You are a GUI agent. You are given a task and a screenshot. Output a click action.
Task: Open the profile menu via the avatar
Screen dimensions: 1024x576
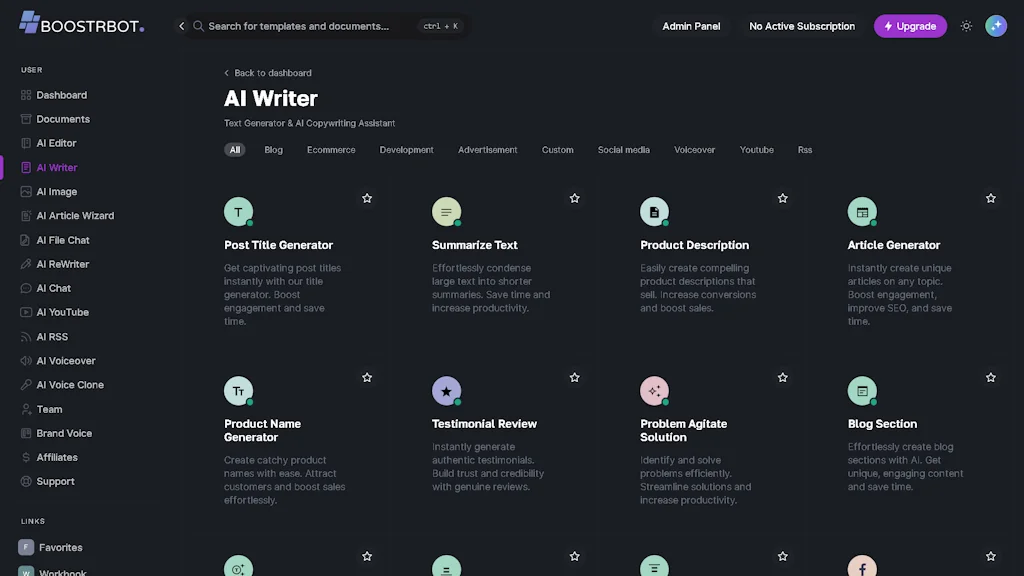(996, 26)
